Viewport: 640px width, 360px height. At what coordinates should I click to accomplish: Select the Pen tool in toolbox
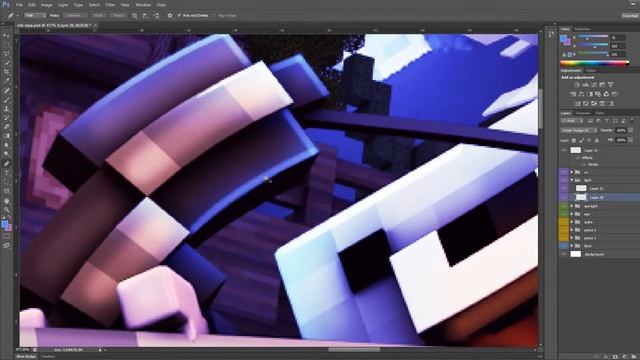tap(7, 164)
